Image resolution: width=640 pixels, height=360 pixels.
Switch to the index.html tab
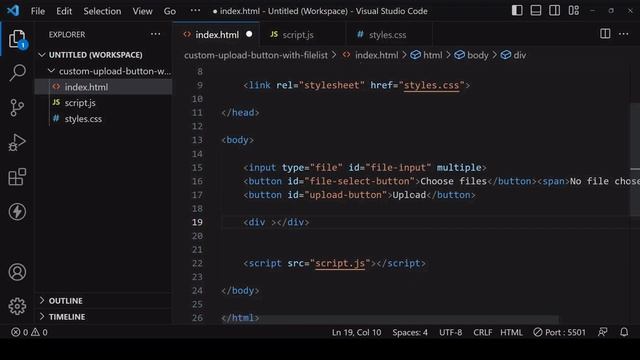(216, 35)
